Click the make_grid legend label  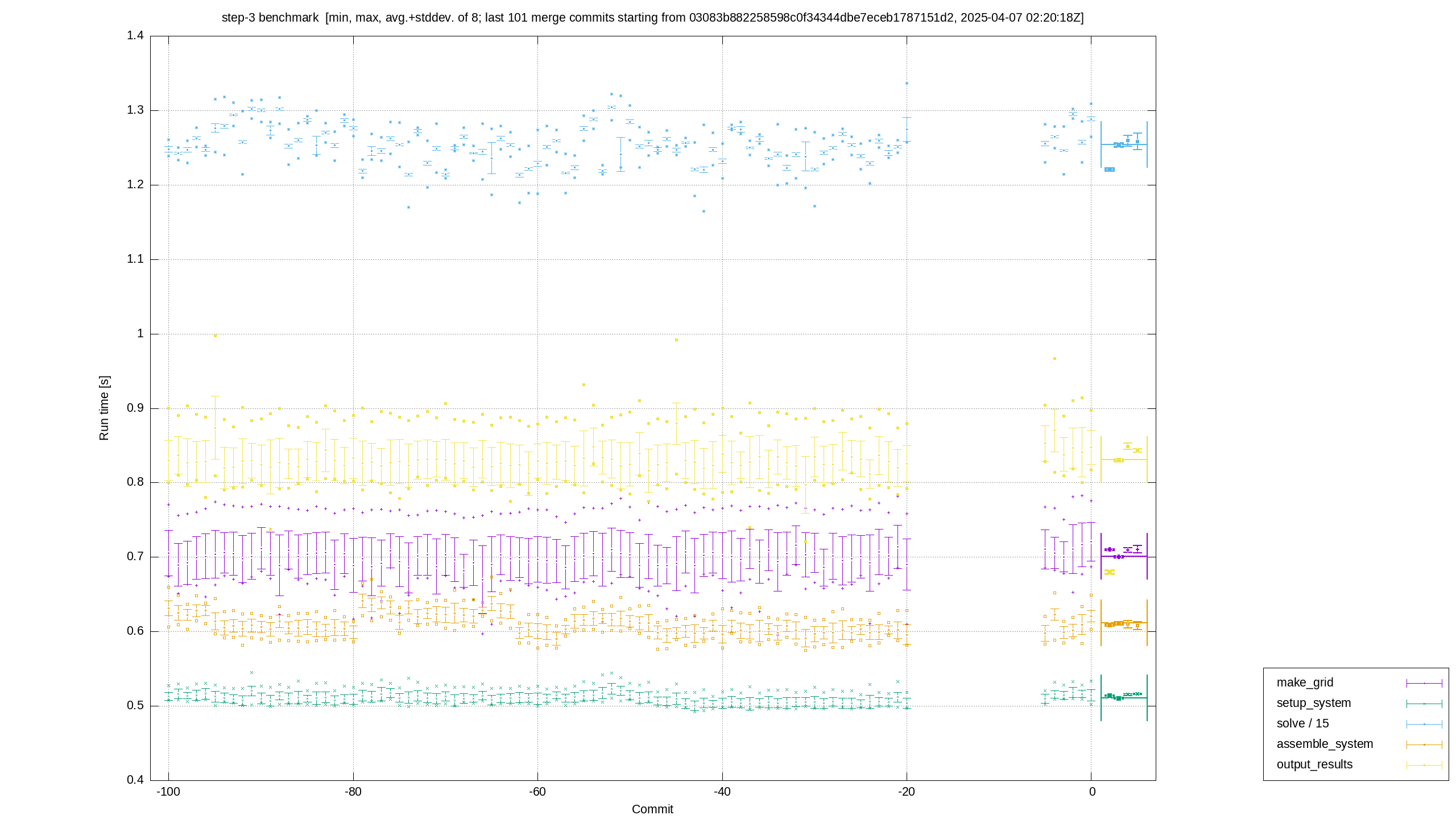pos(1305,682)
